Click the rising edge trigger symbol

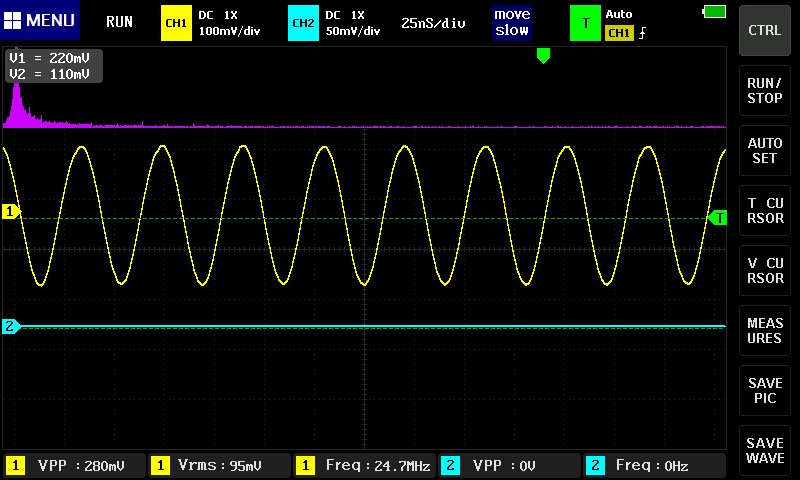point(642,33)
